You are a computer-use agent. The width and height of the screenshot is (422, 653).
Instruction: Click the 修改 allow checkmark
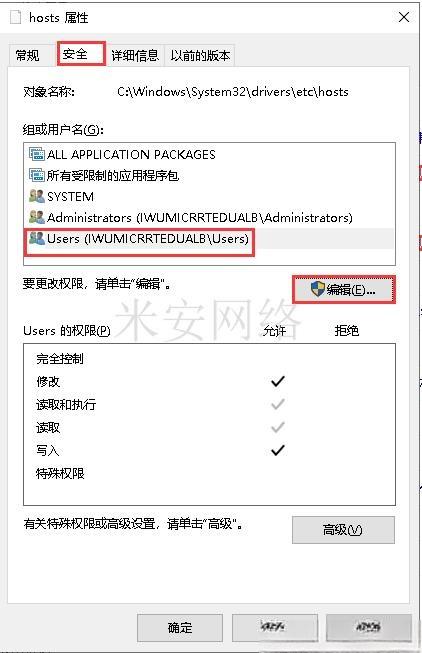point(277,381)
